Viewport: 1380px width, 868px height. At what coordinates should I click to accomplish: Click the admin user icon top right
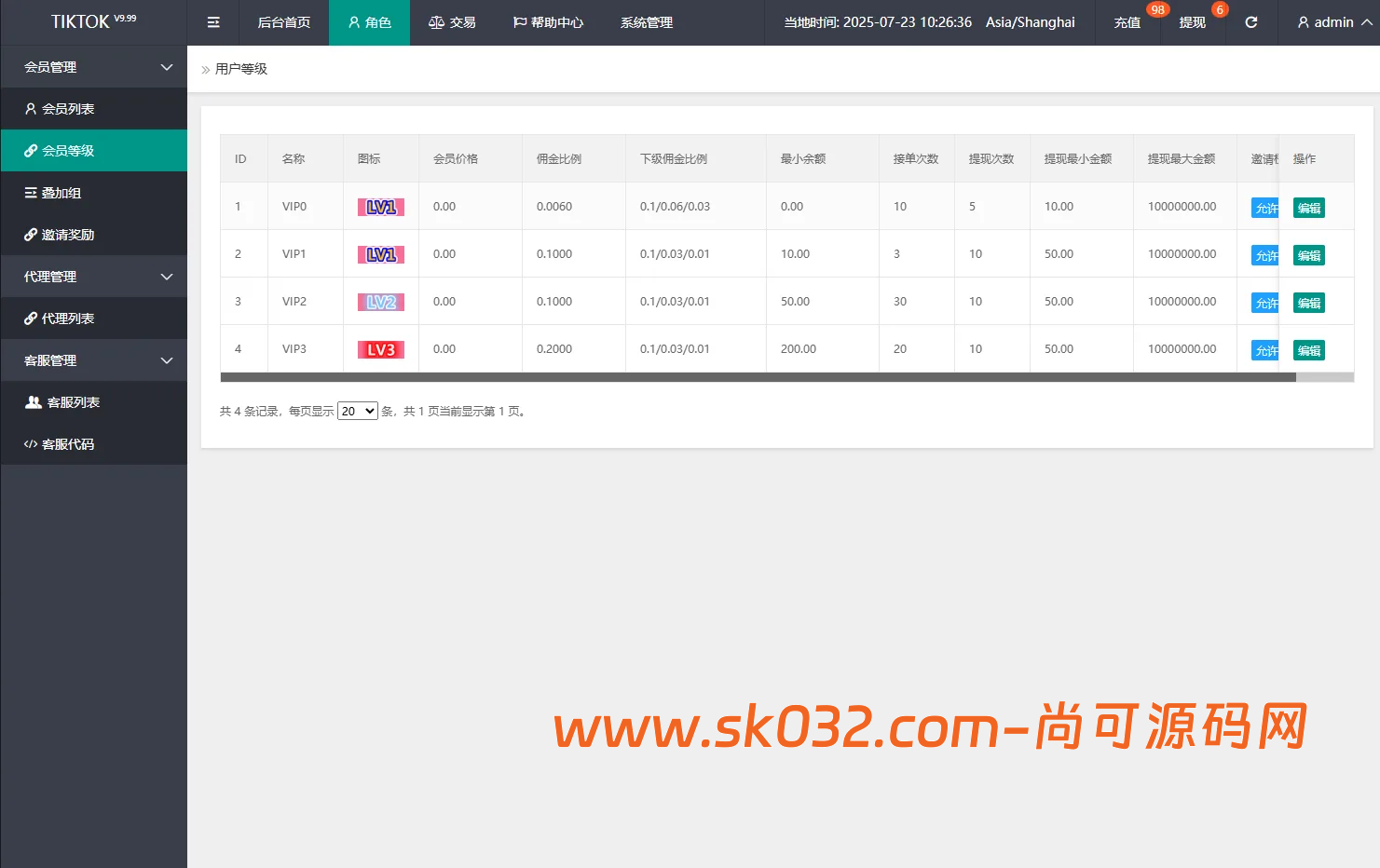pos(1303,22)
